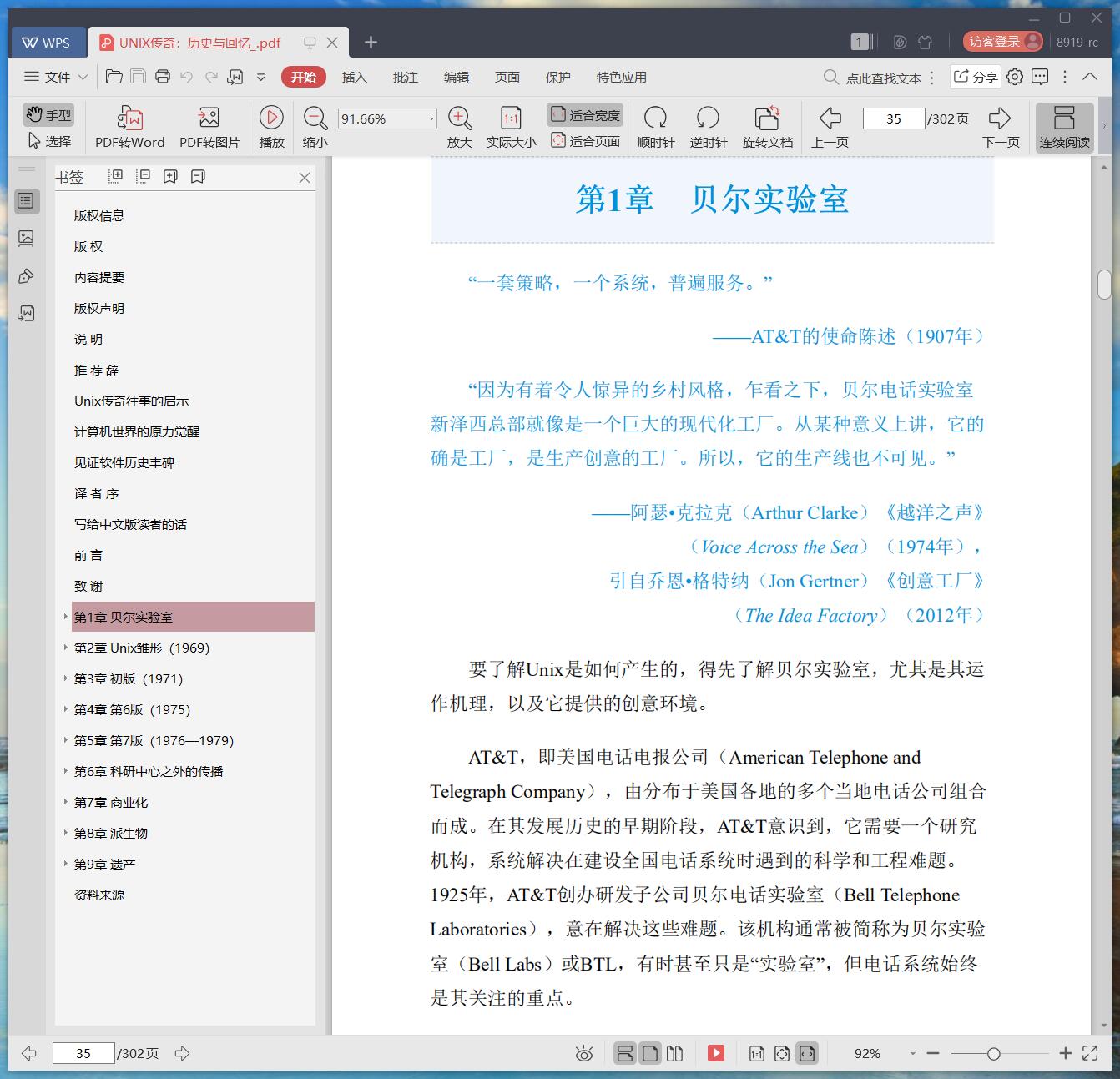1120x1079 pixels.
Task: Switch to the 编辑 tab
Action: tap(457, 77)
